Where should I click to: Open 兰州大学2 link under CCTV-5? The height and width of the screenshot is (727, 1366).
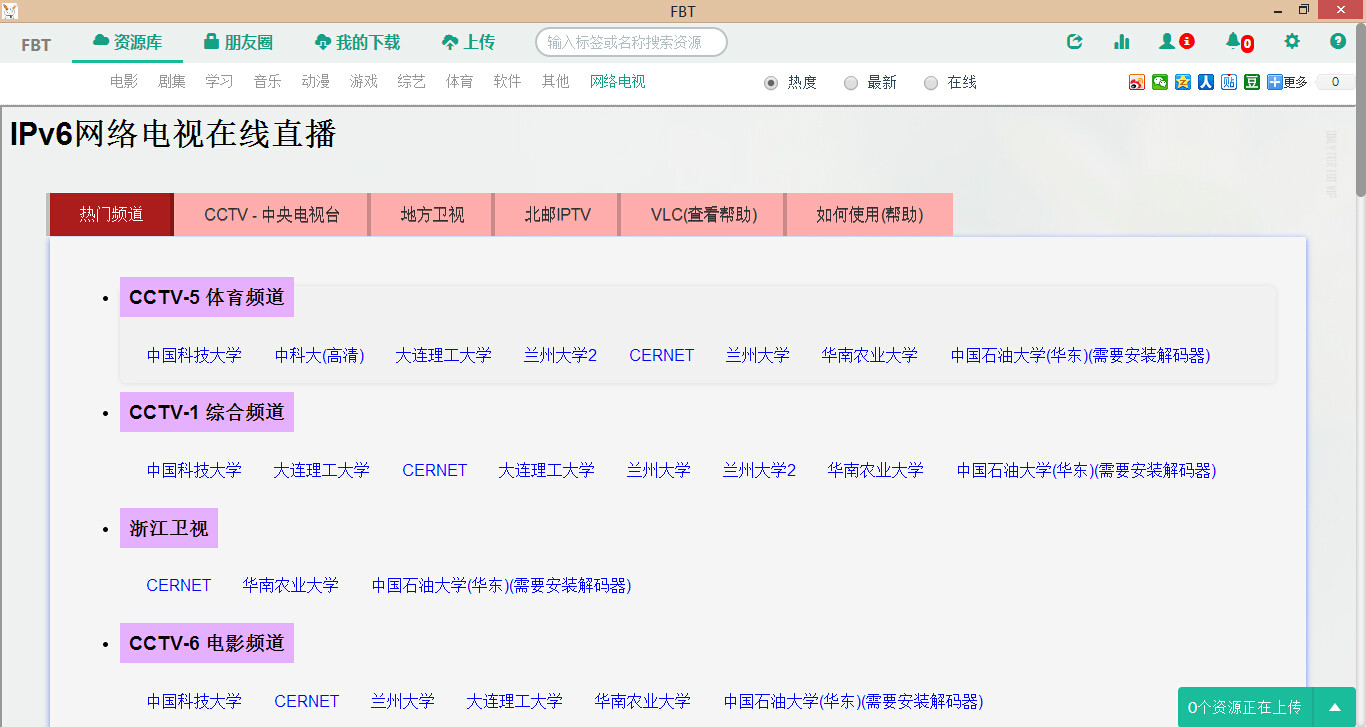pyautogui.click(x=560, y=355)
